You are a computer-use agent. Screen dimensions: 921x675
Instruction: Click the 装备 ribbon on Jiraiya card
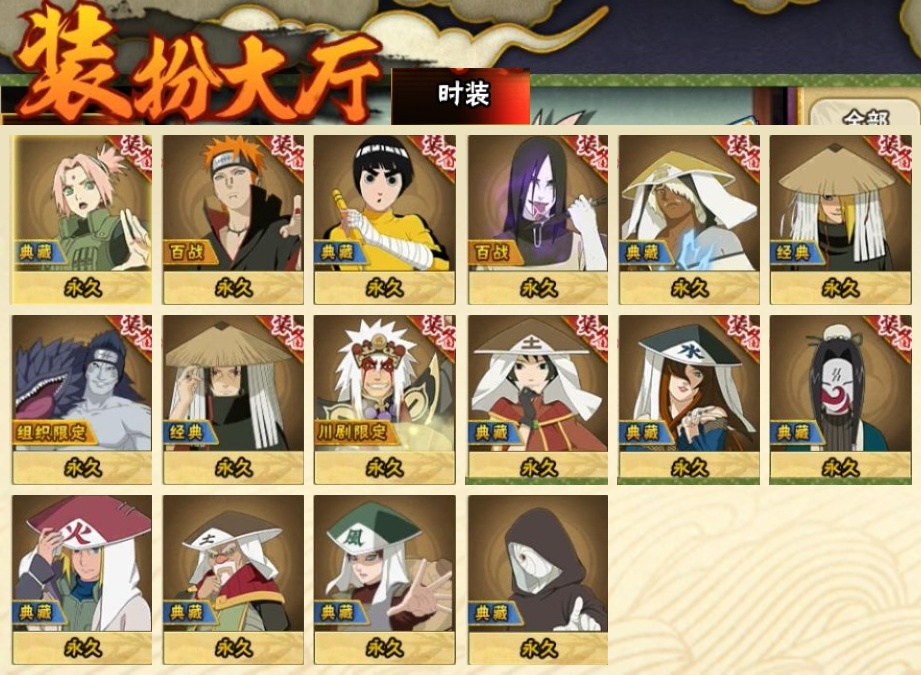438,335
